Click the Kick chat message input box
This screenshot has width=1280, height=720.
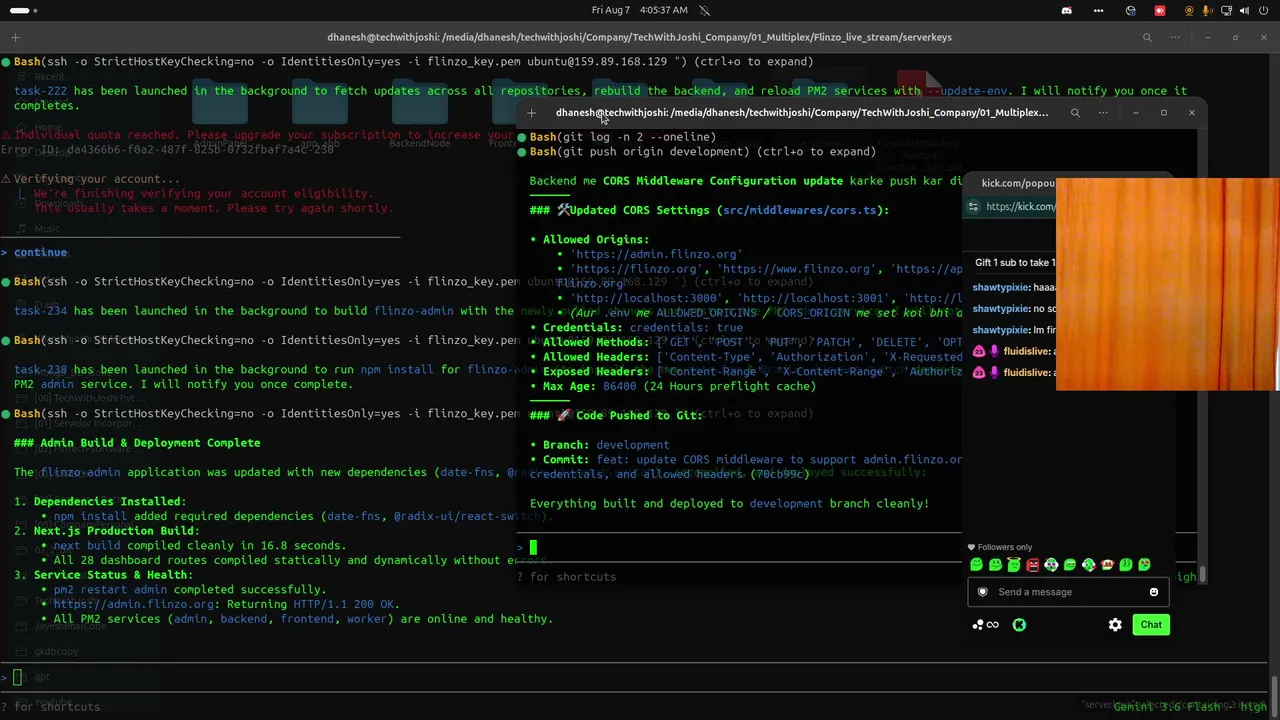pos(1068,592)
